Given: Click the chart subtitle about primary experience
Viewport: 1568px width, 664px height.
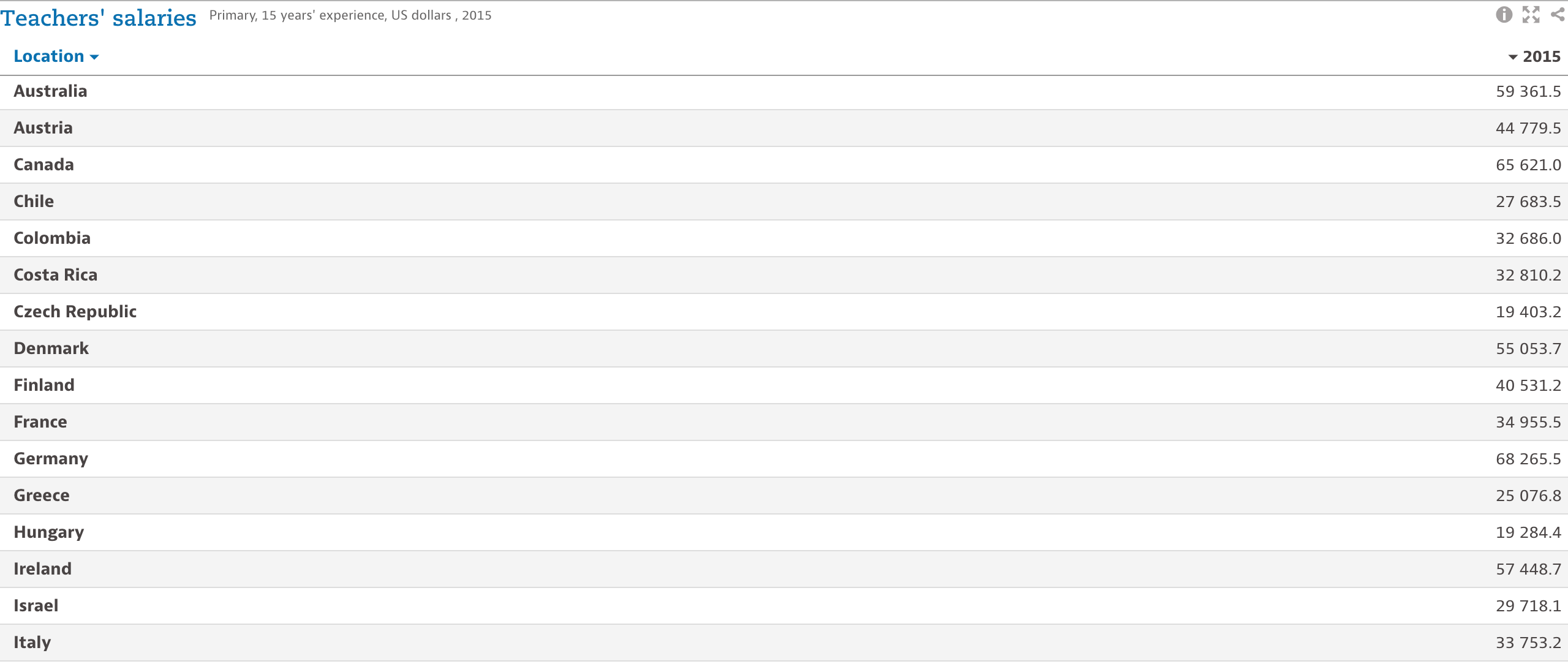Looking at the screenshot, I should pos(350,15).
